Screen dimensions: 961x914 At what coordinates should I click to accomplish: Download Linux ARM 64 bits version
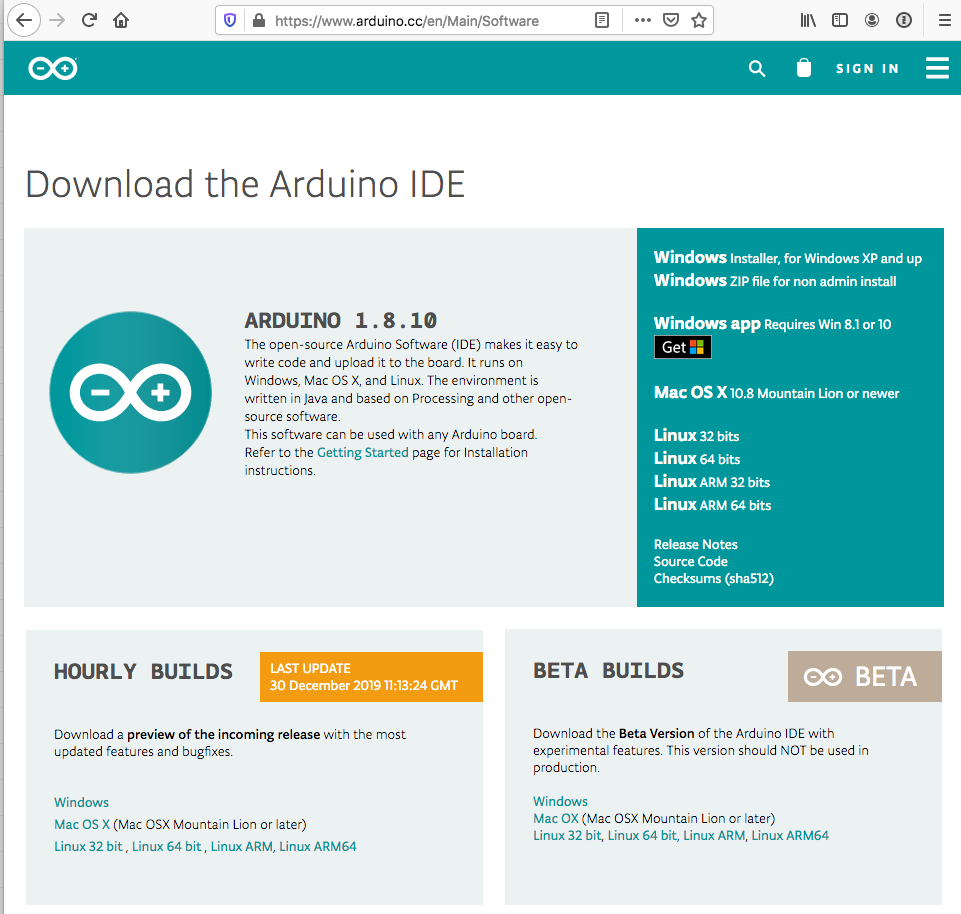tap(712, 505)
